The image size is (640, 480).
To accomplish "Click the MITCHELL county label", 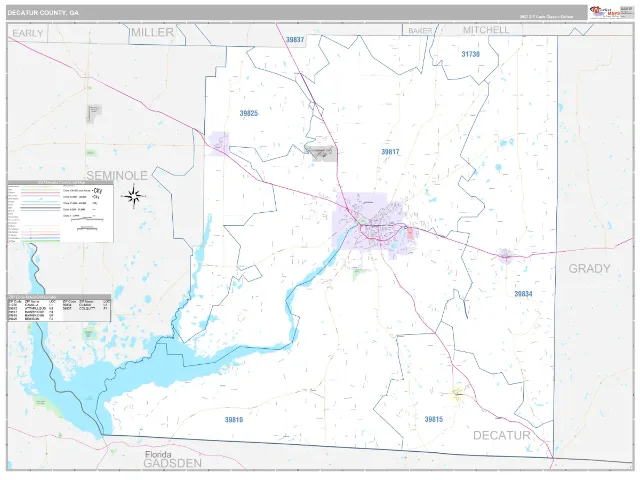I will pos(486,30).
